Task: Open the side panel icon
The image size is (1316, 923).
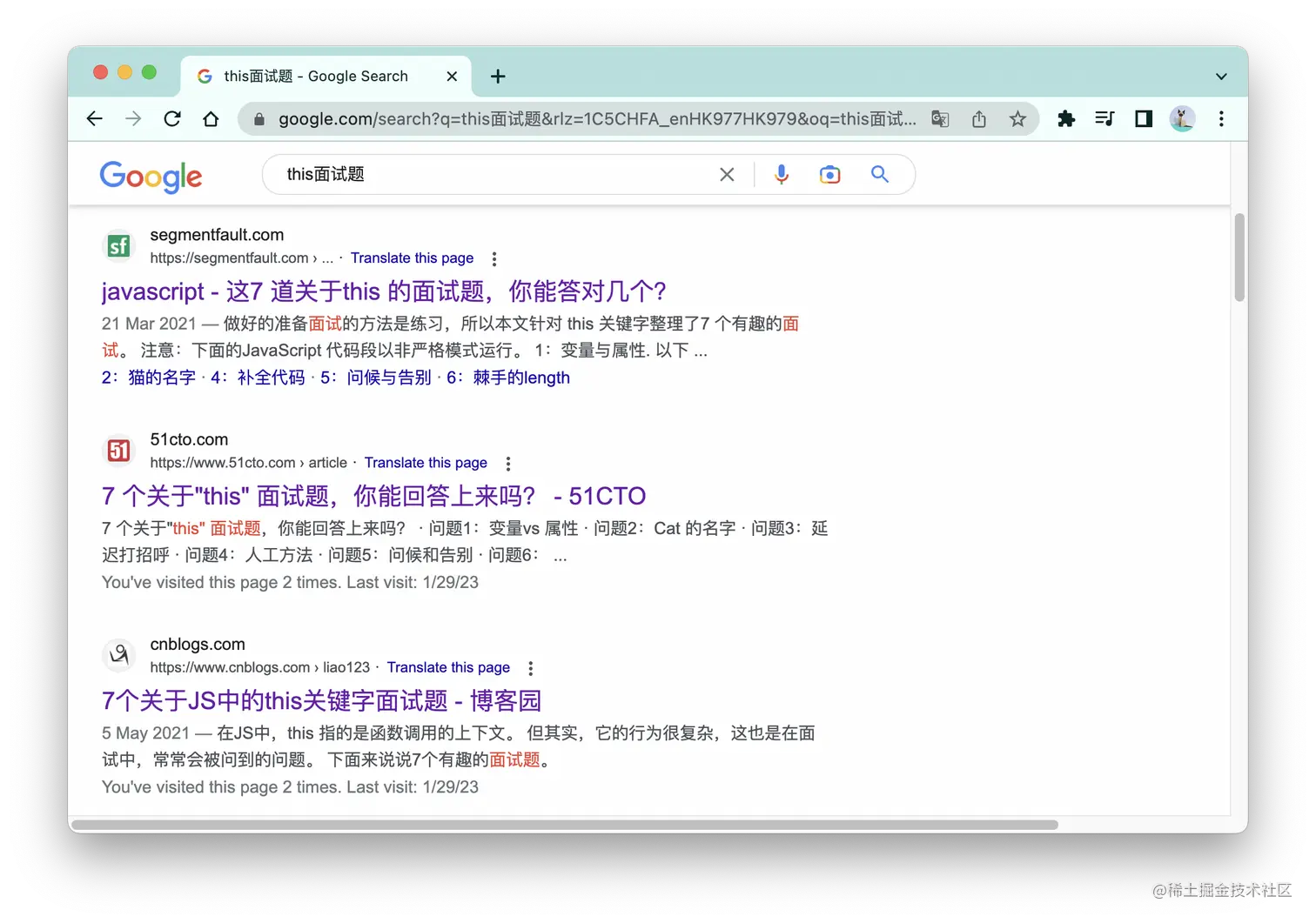Action: 1143,119
